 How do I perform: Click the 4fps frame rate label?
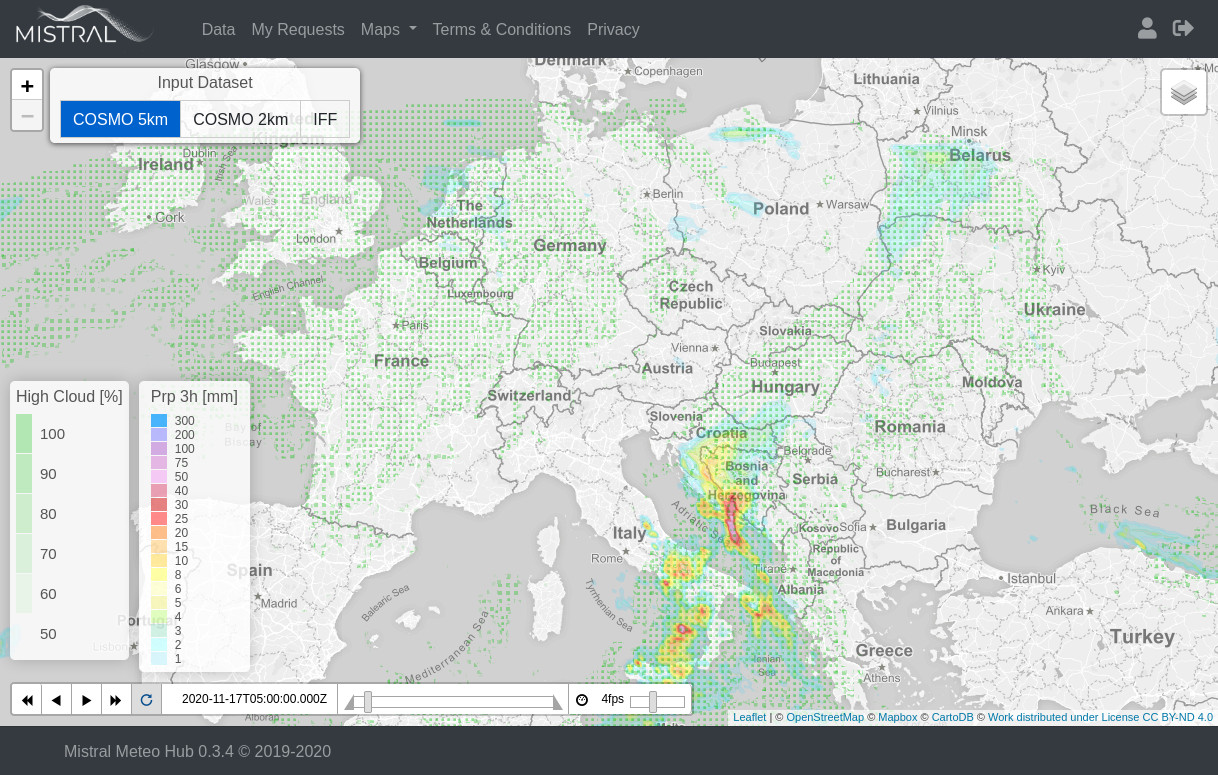612,700
